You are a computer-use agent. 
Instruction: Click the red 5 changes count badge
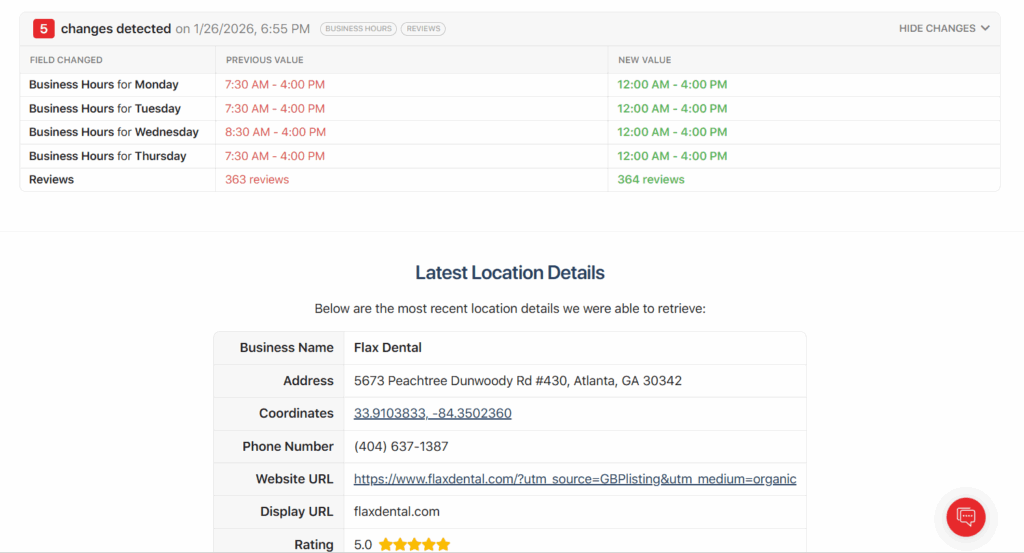(x=44, y=29)
